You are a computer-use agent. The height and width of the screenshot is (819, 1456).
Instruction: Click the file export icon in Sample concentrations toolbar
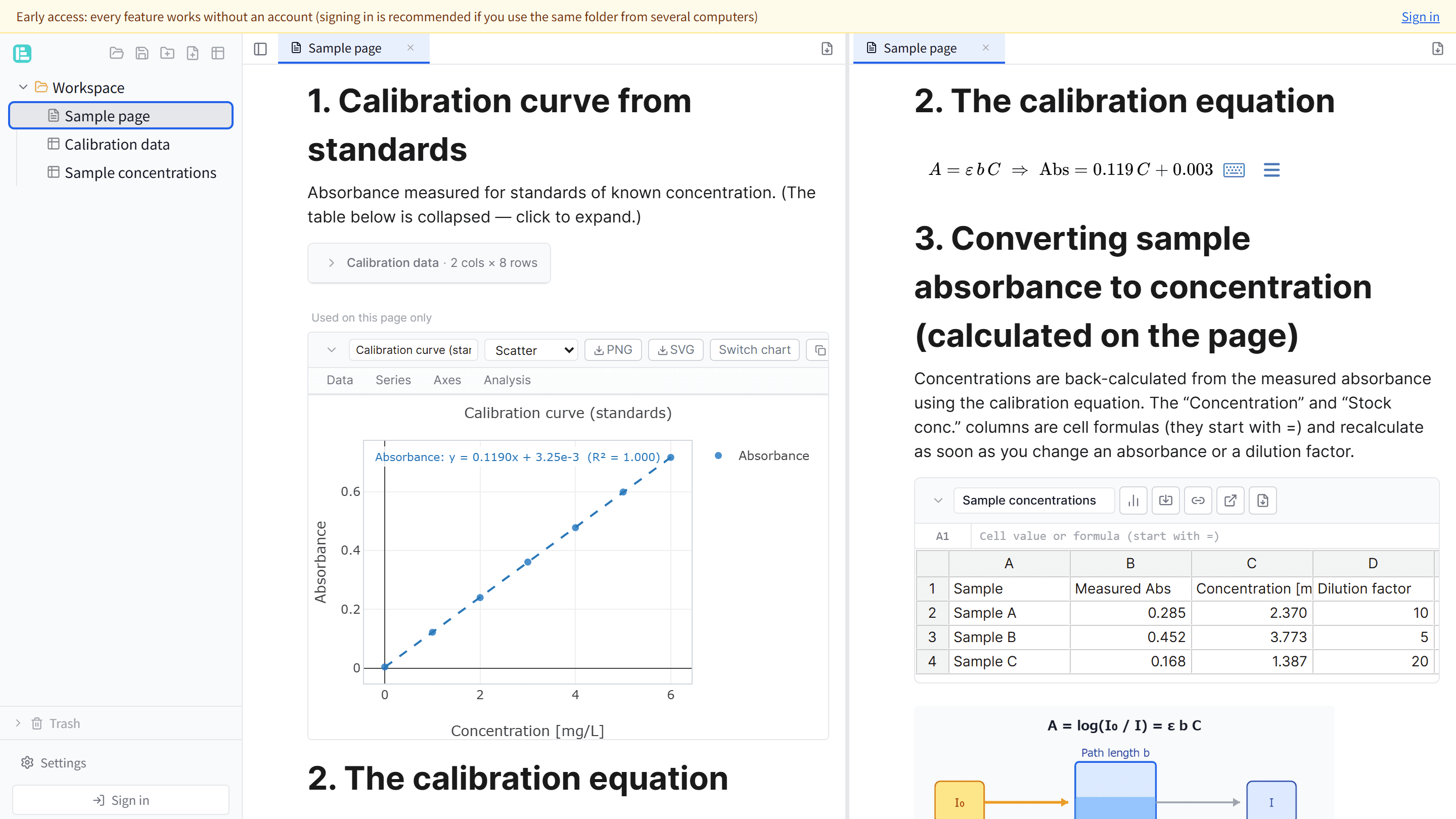(x=1263, y=500)
